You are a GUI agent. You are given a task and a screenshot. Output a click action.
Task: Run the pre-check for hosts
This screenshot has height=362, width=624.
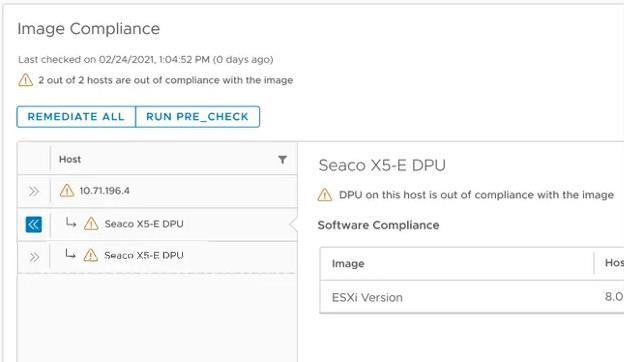tap(197, 117)
